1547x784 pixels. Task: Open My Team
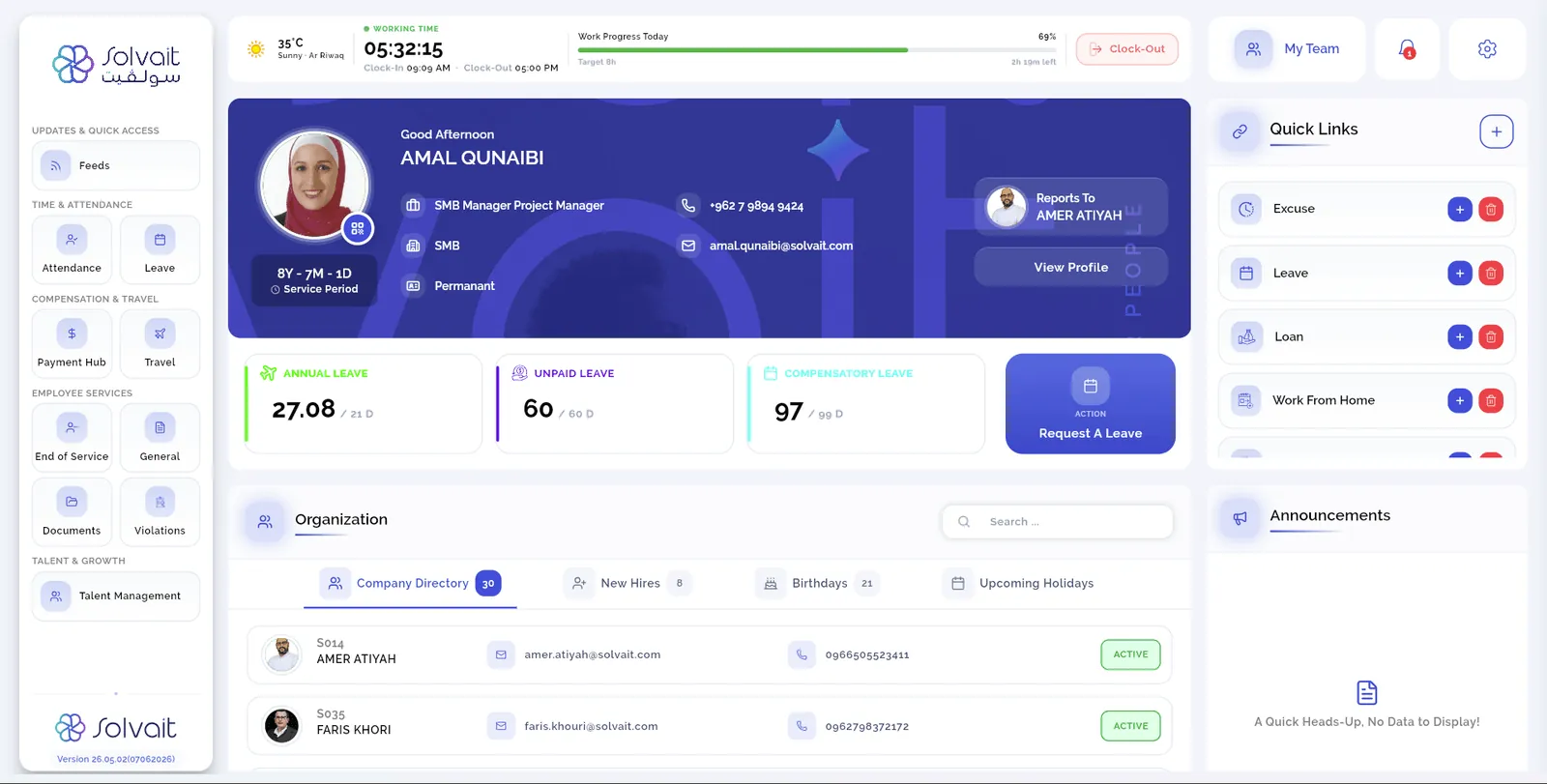click(1286, 49)
